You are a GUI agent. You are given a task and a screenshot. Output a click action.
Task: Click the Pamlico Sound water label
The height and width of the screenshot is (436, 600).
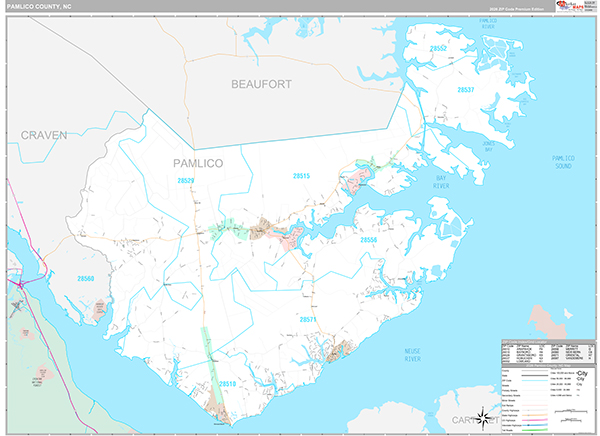[x=563, y=162]
